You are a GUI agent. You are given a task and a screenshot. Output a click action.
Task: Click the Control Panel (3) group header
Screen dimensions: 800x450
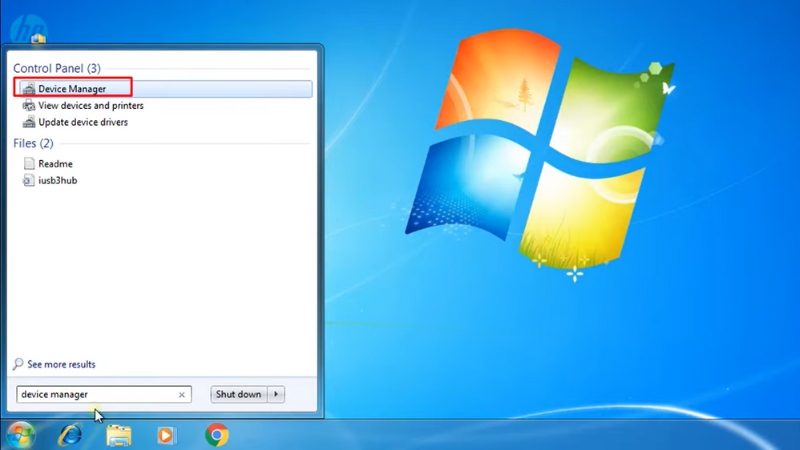tap(57, 68)
